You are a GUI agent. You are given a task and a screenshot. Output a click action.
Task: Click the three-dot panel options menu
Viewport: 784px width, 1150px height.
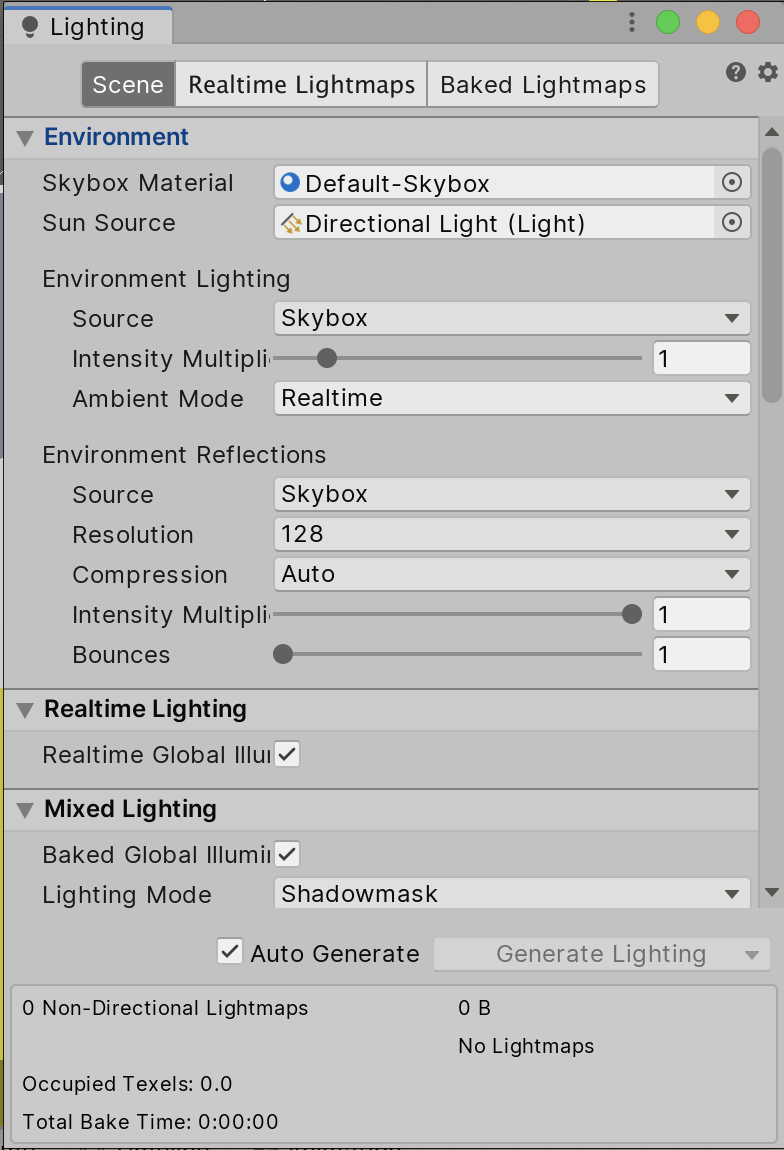(632, 23)
